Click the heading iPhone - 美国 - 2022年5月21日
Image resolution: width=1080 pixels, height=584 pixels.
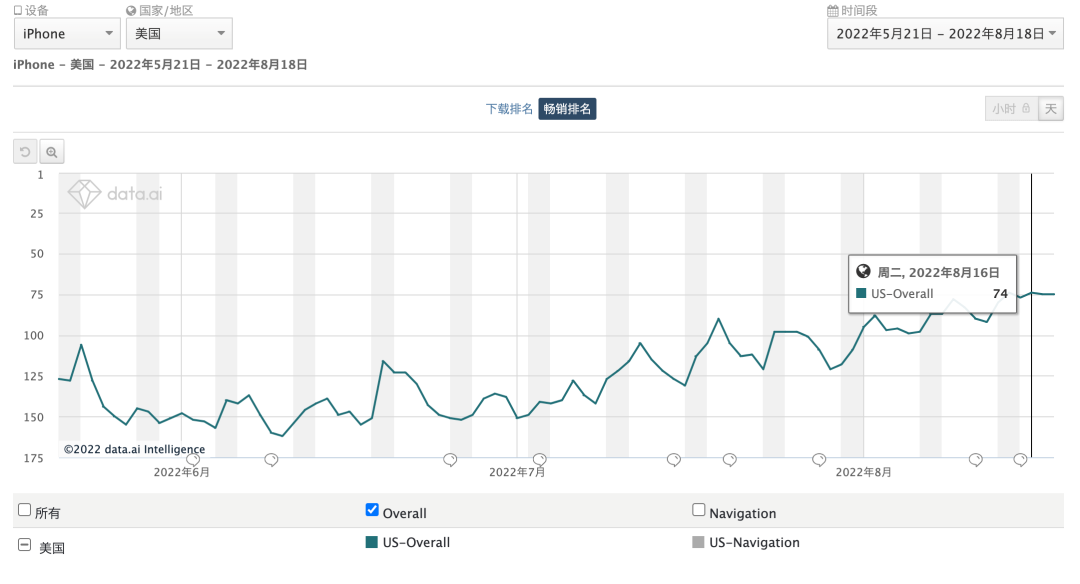click(107, 65)
